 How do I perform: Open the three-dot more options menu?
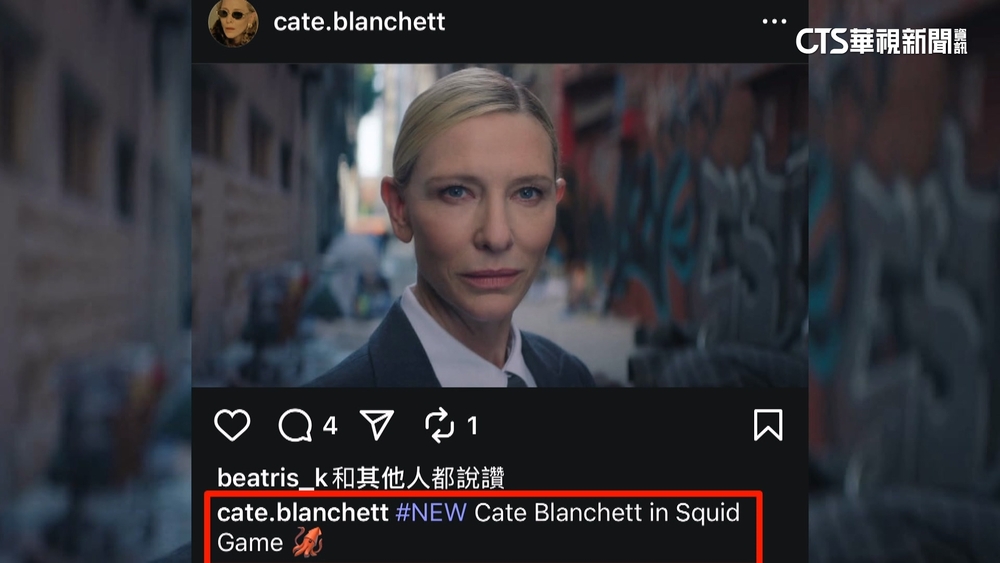(x=774, y=22)
